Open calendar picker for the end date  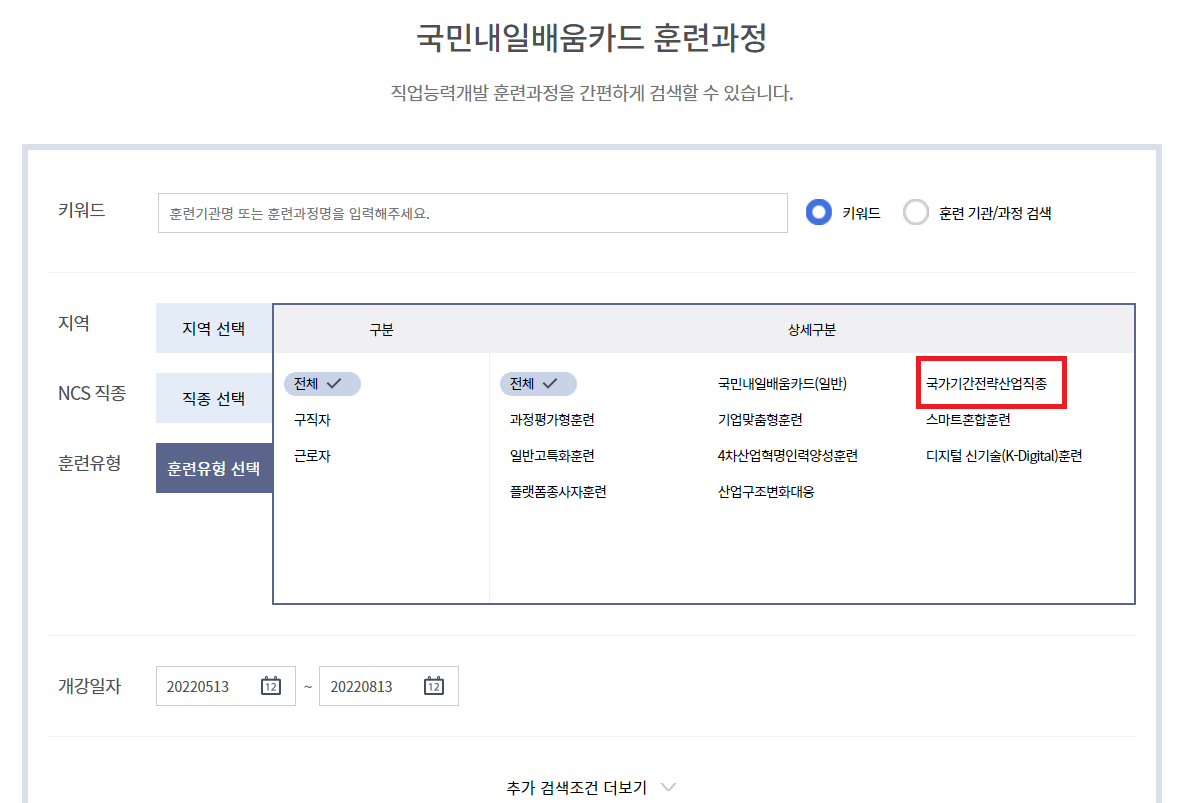tap(432, 686)
